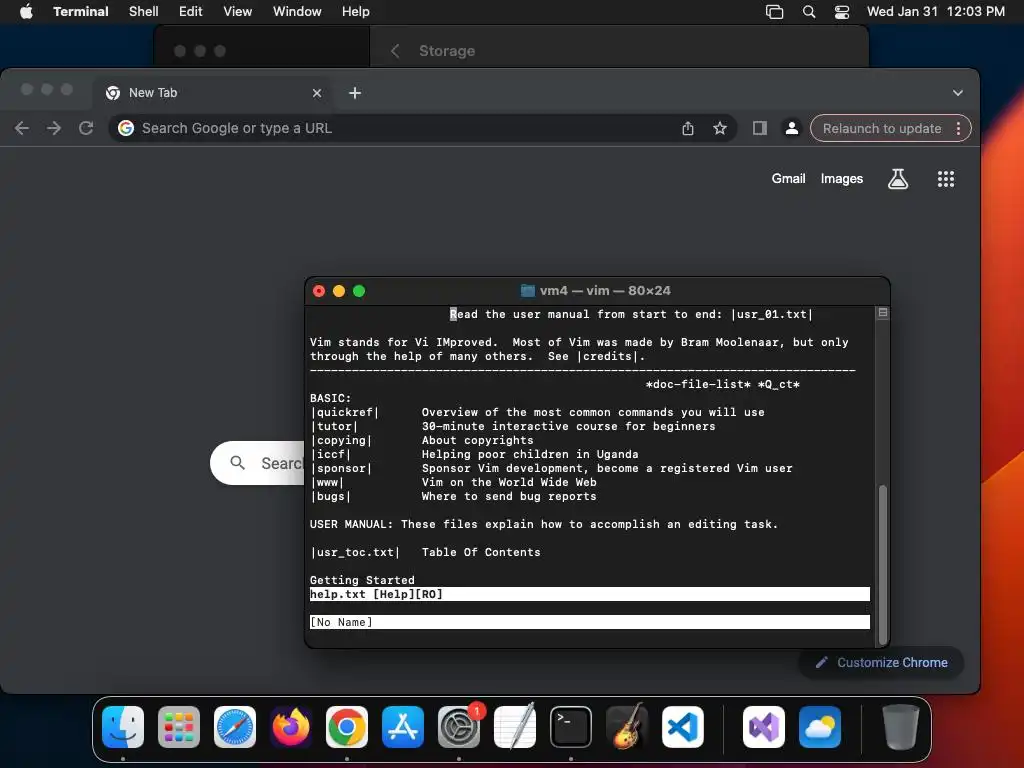
Task: Open the Apple menu
Action: [26, 12]
